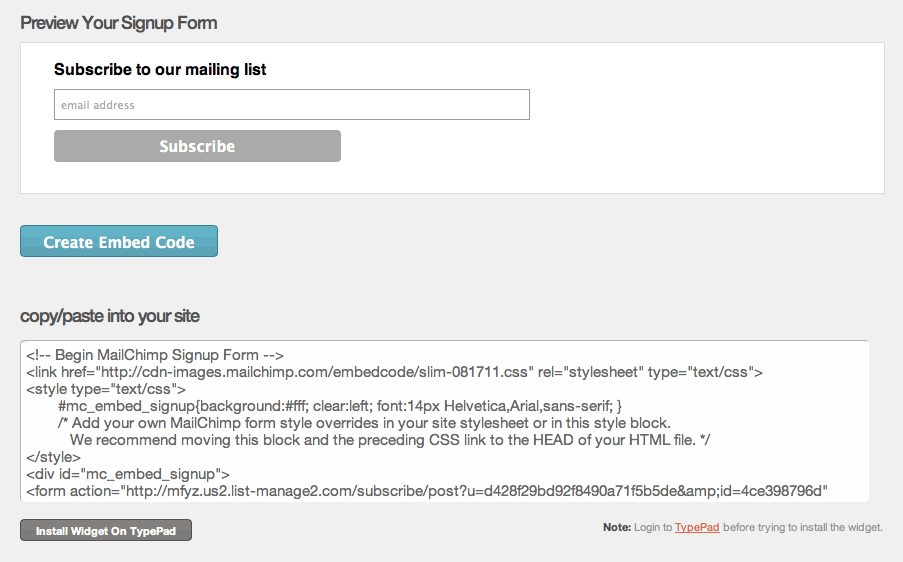The width and height of the screenshot is (903, 562).
Task: Click the 'Subscribe to our mailing list' label
Action: click(x=160, y=70)
